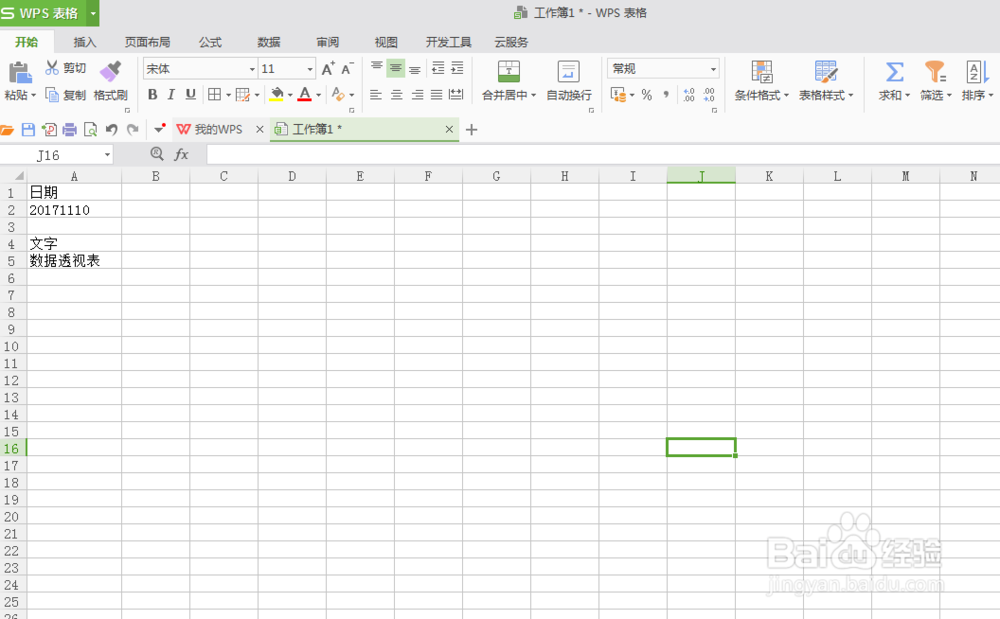Screen dimensions: 1000x619
Task: Apply red font color
Action: [305, 95]
